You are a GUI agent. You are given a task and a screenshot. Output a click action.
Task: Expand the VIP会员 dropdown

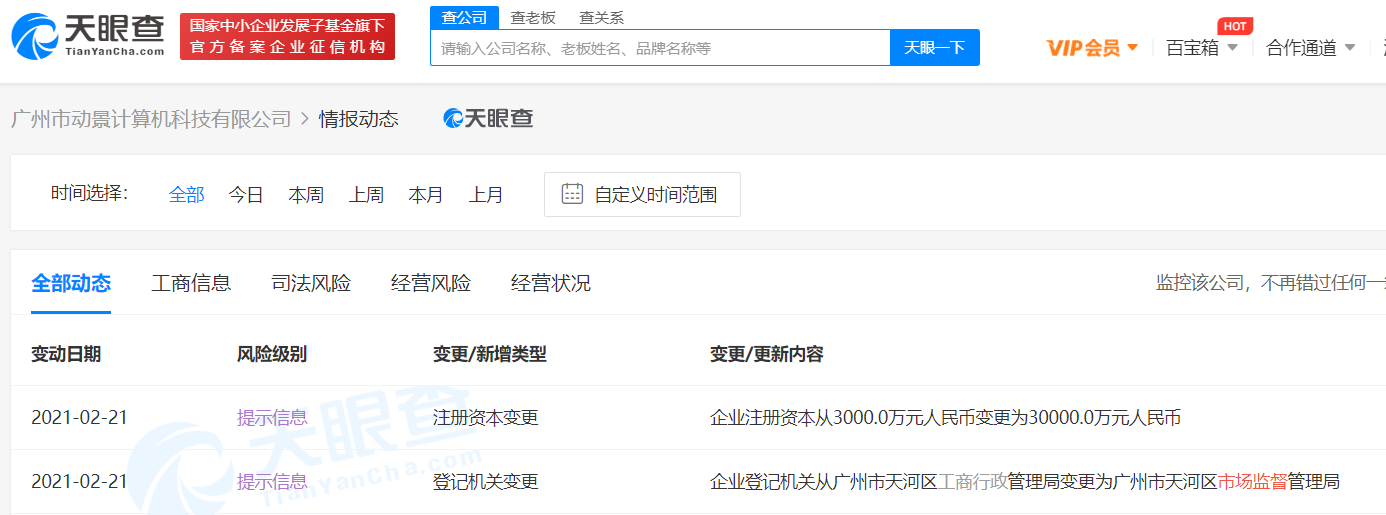pyautogui.click(x=1092, y=48)
